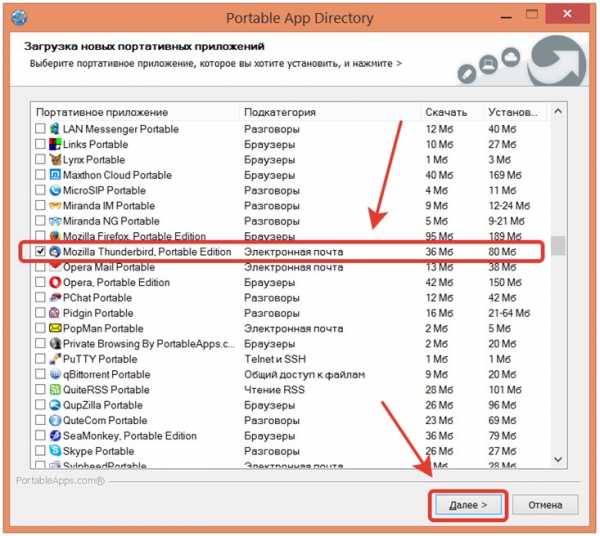The height and width of the screenshot is (536, 600).
Task: Click the title bar globe icon
Action: click(x=19, y=17)
